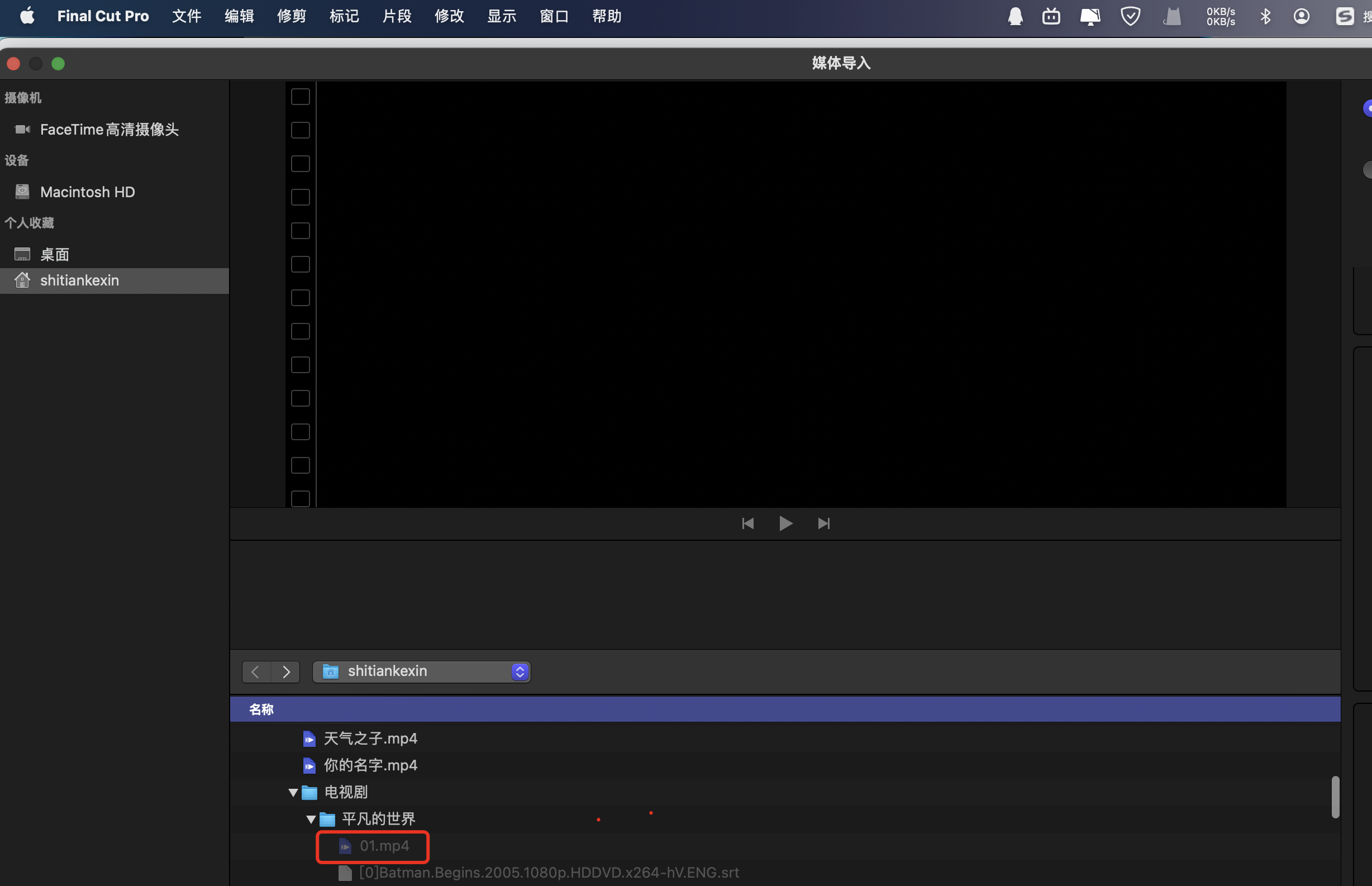Open the QQ penguin menu bar icon
Screen dimensions: 1372x886
pos(1016,16)
